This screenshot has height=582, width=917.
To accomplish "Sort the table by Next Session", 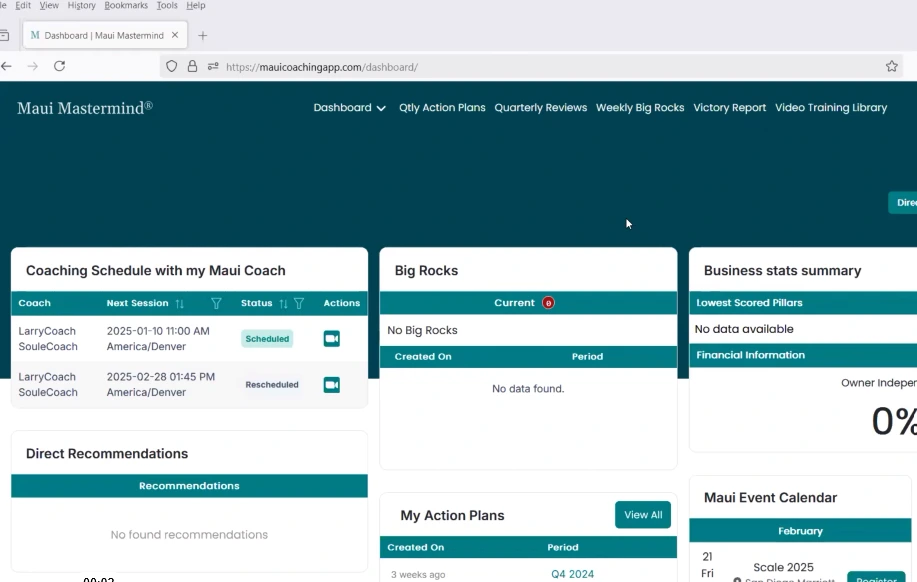I will (180, 303).
